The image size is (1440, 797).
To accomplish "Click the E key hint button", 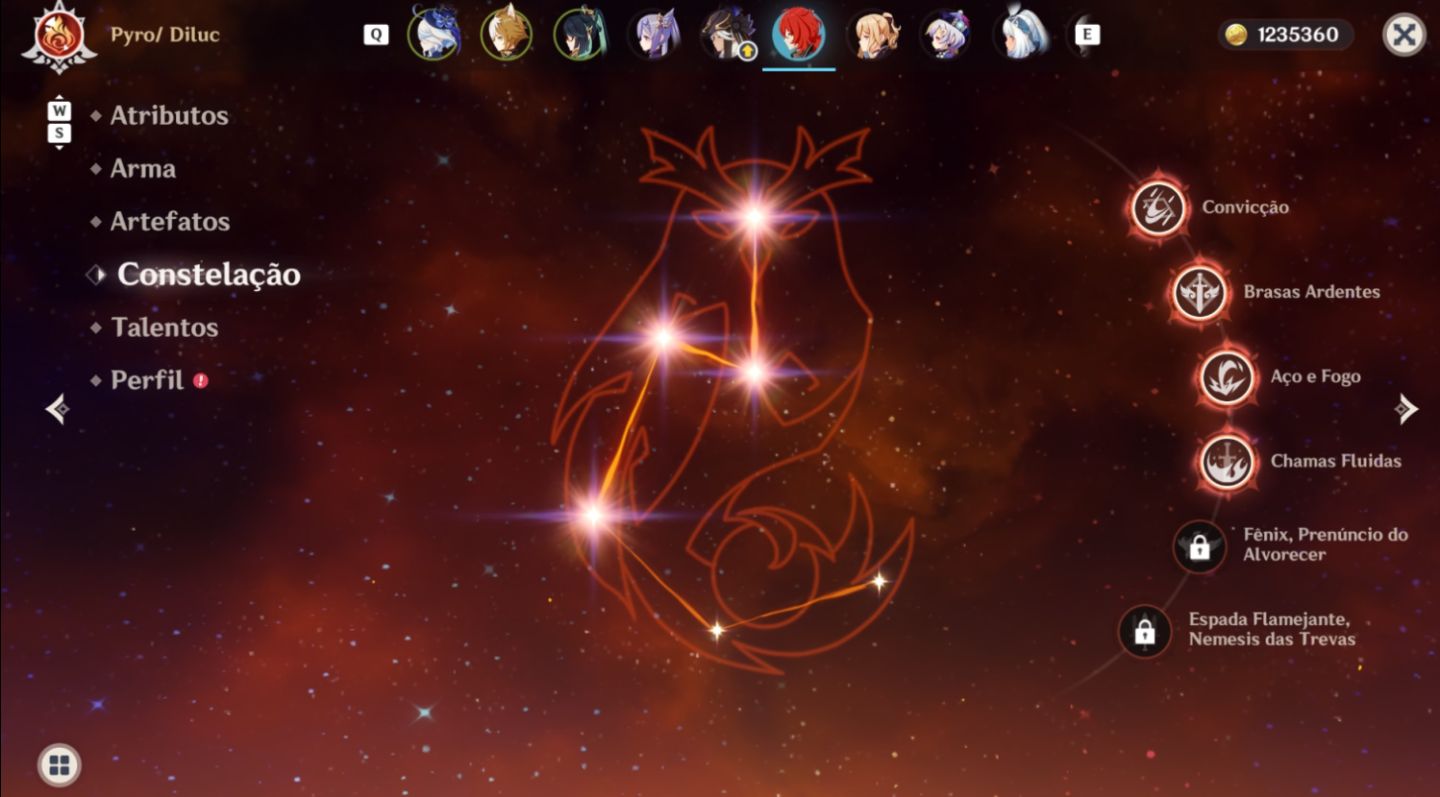I will click(1087, 34).
